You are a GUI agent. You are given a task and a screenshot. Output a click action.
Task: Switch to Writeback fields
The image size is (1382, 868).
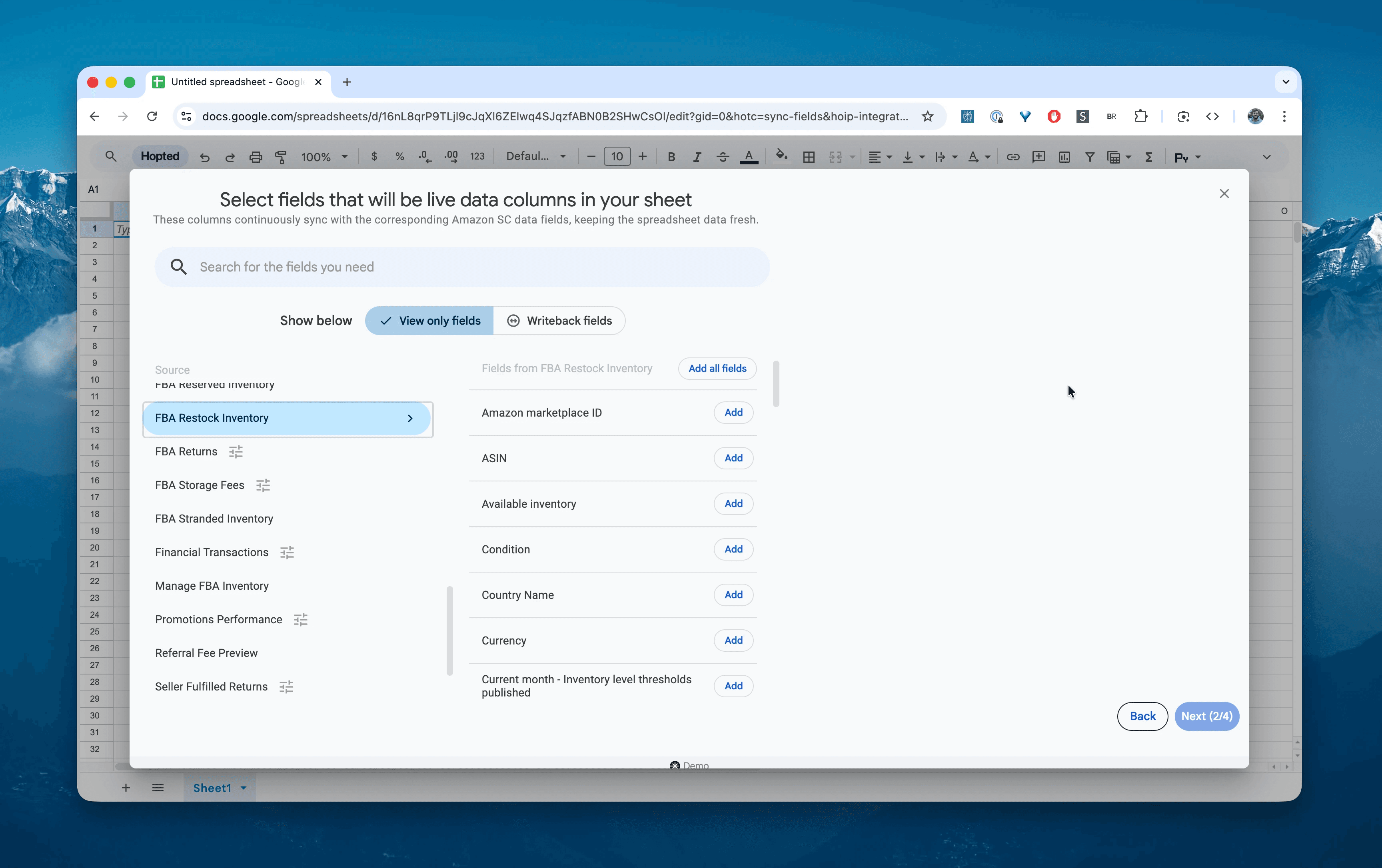[x=559, y=321]
